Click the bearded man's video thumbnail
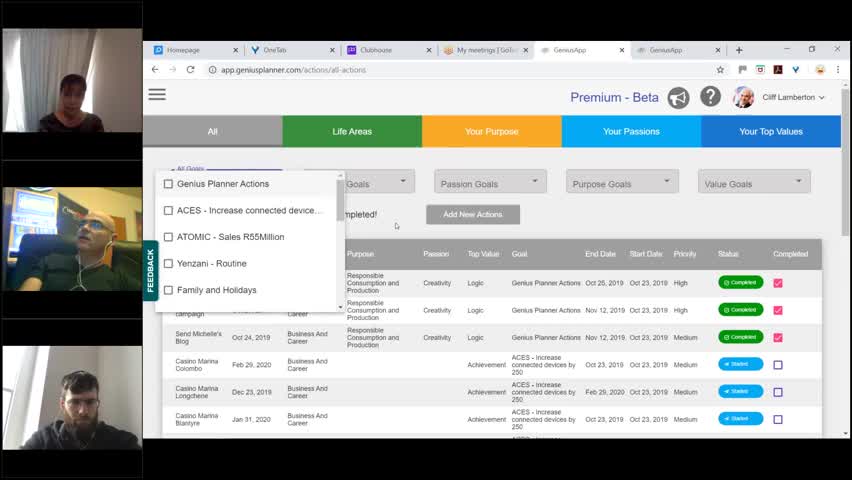Screen dimensions: 852x480 [72, 398]
